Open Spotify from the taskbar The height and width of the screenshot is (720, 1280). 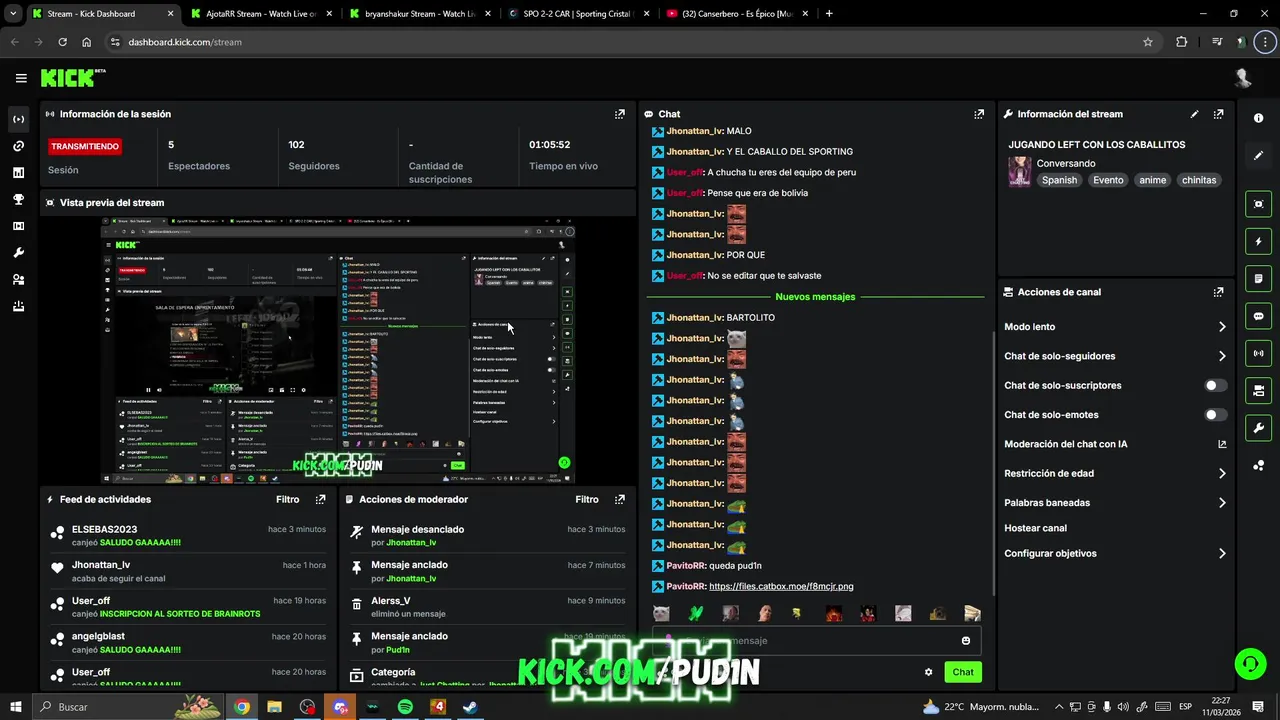[x=405, y=707]
